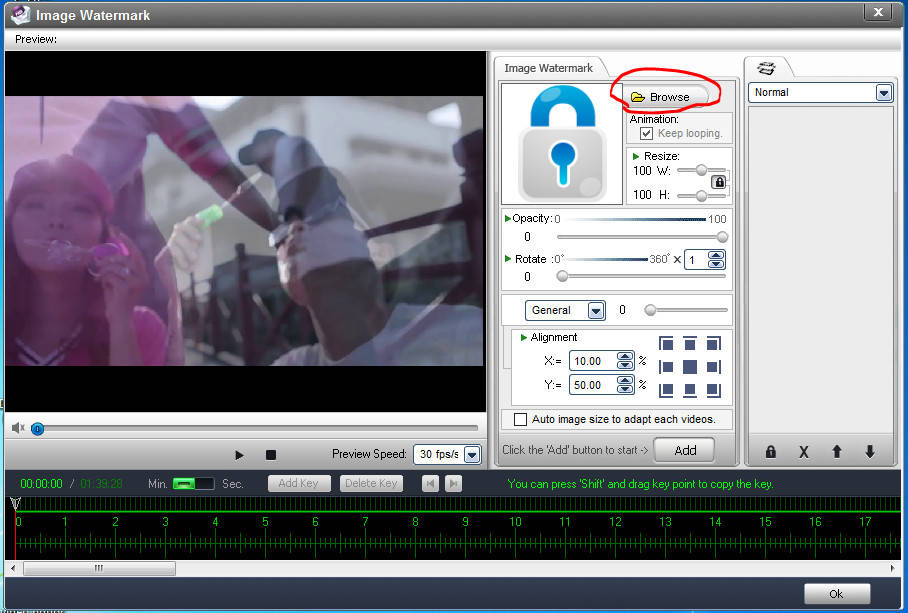The image size is (908, 613).
Task: Jump to the next key point
Action: pos(453,483)
